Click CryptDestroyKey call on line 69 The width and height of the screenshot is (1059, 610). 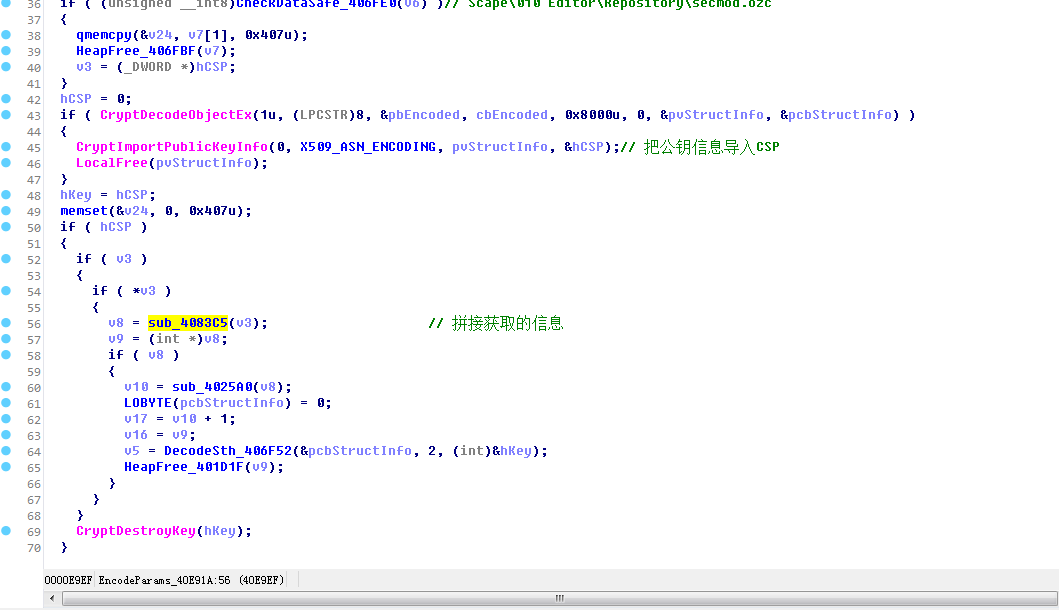(136, 531)
